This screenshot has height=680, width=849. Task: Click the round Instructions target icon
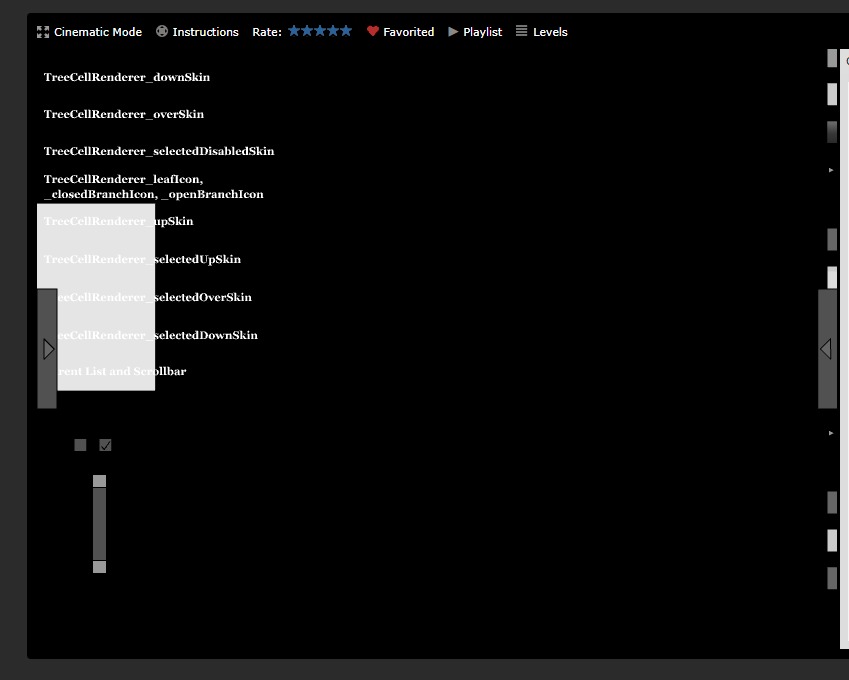click(161, 31)
